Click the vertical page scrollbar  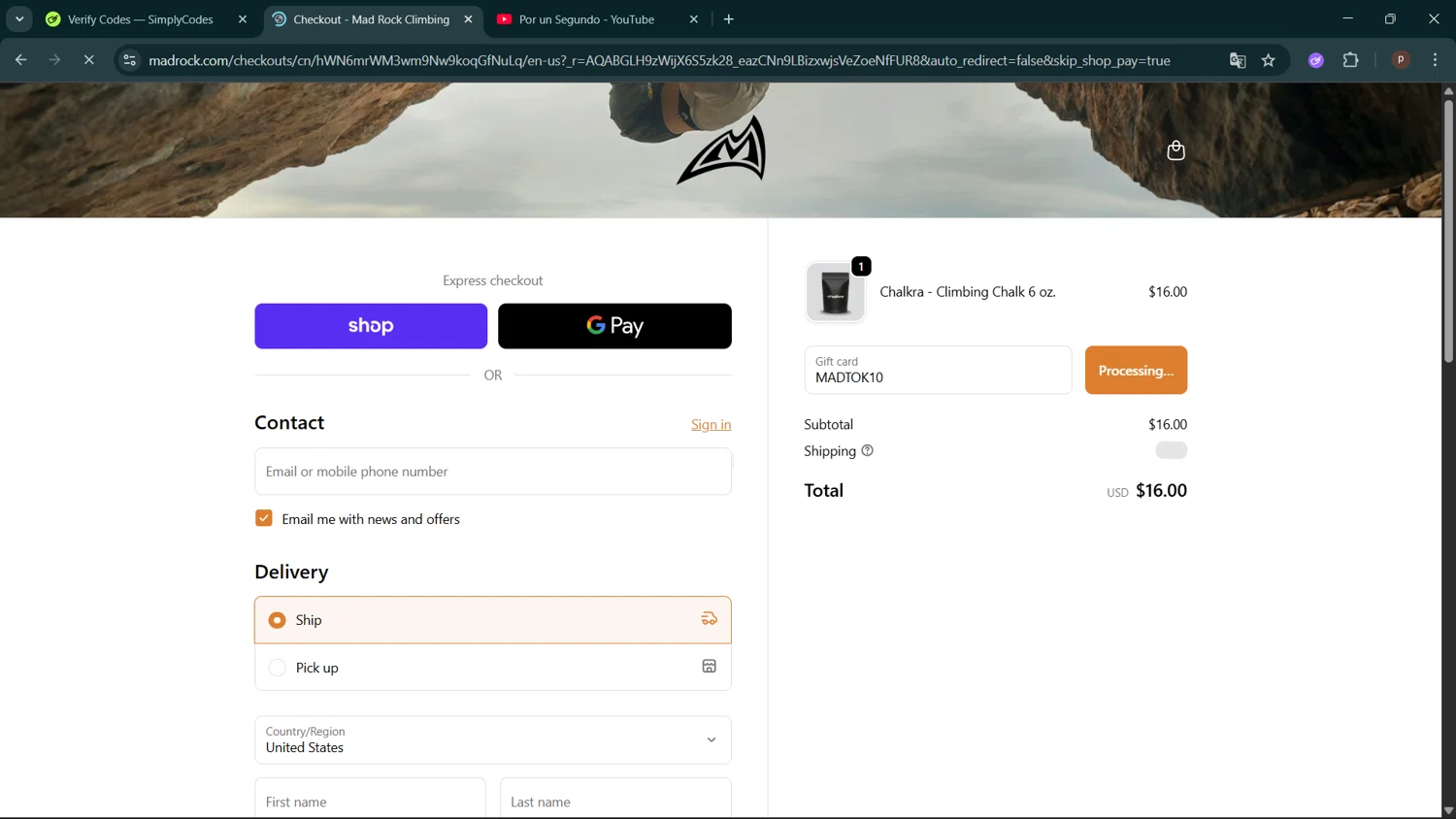(x=1448, y=230)
